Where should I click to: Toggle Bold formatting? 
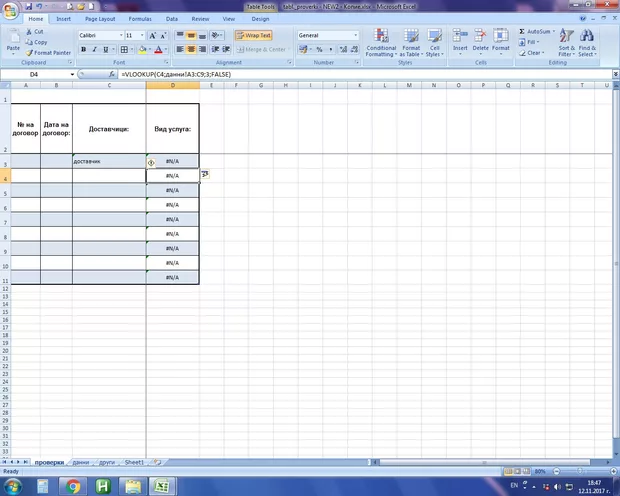83,49
